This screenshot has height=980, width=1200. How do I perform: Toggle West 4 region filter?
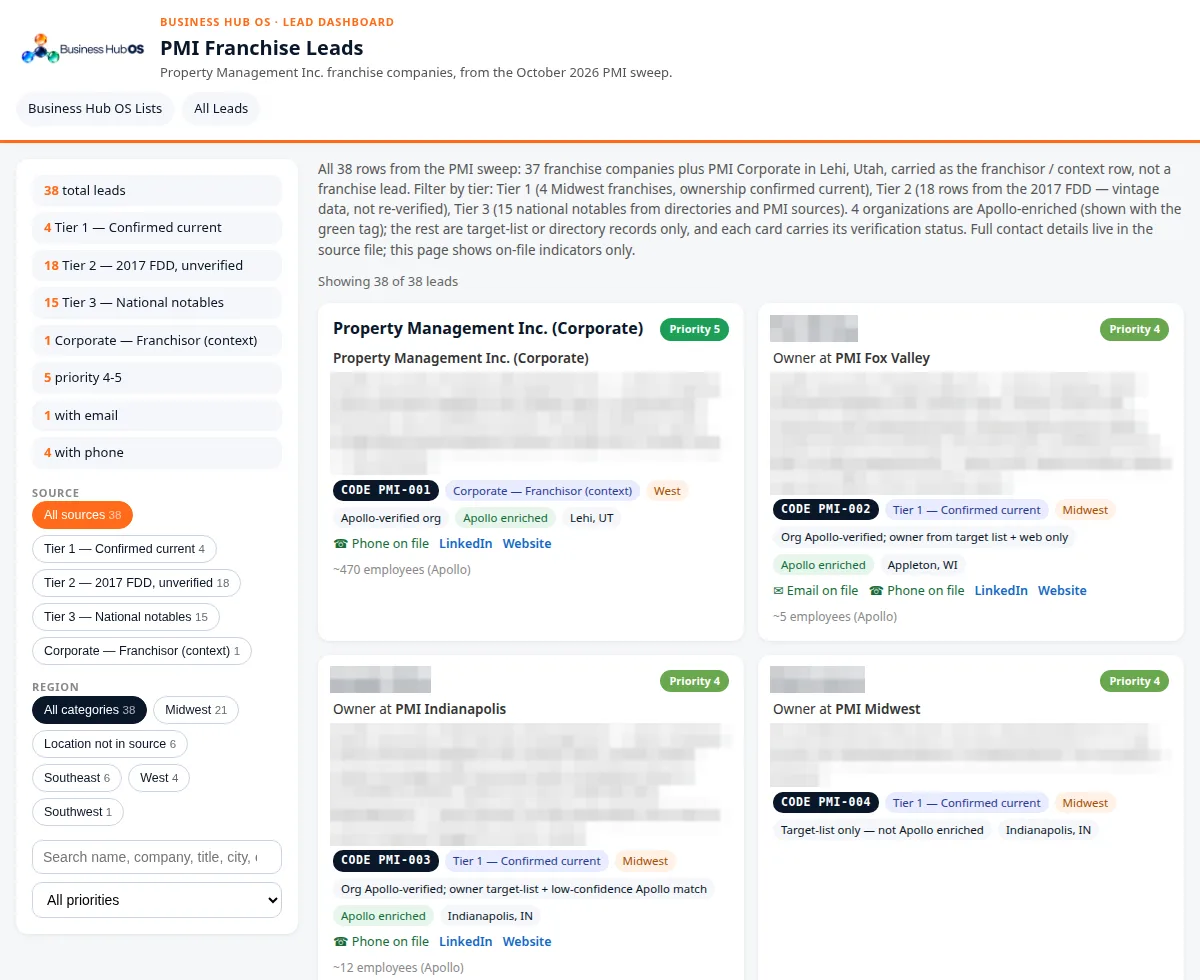[159, 778]
